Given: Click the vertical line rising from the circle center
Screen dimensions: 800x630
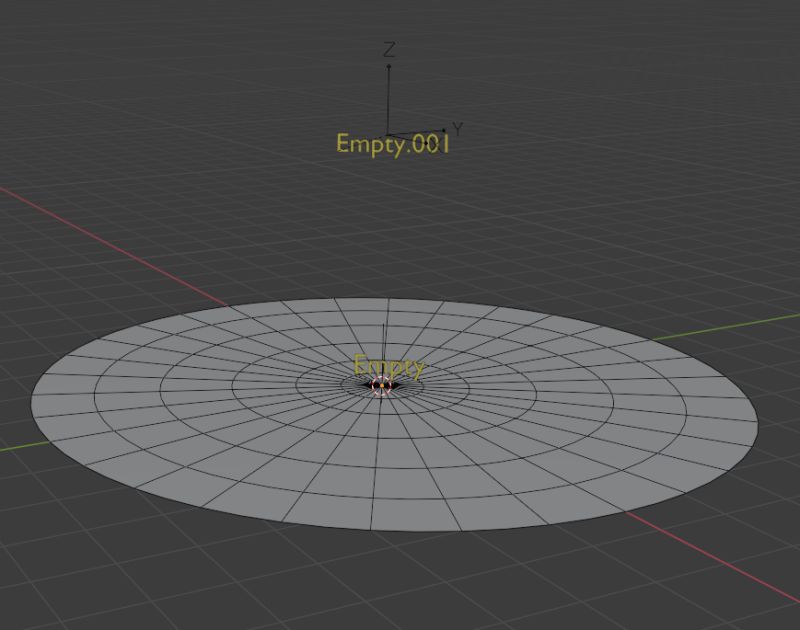Looking at the screenshot, I should (383, 340).
